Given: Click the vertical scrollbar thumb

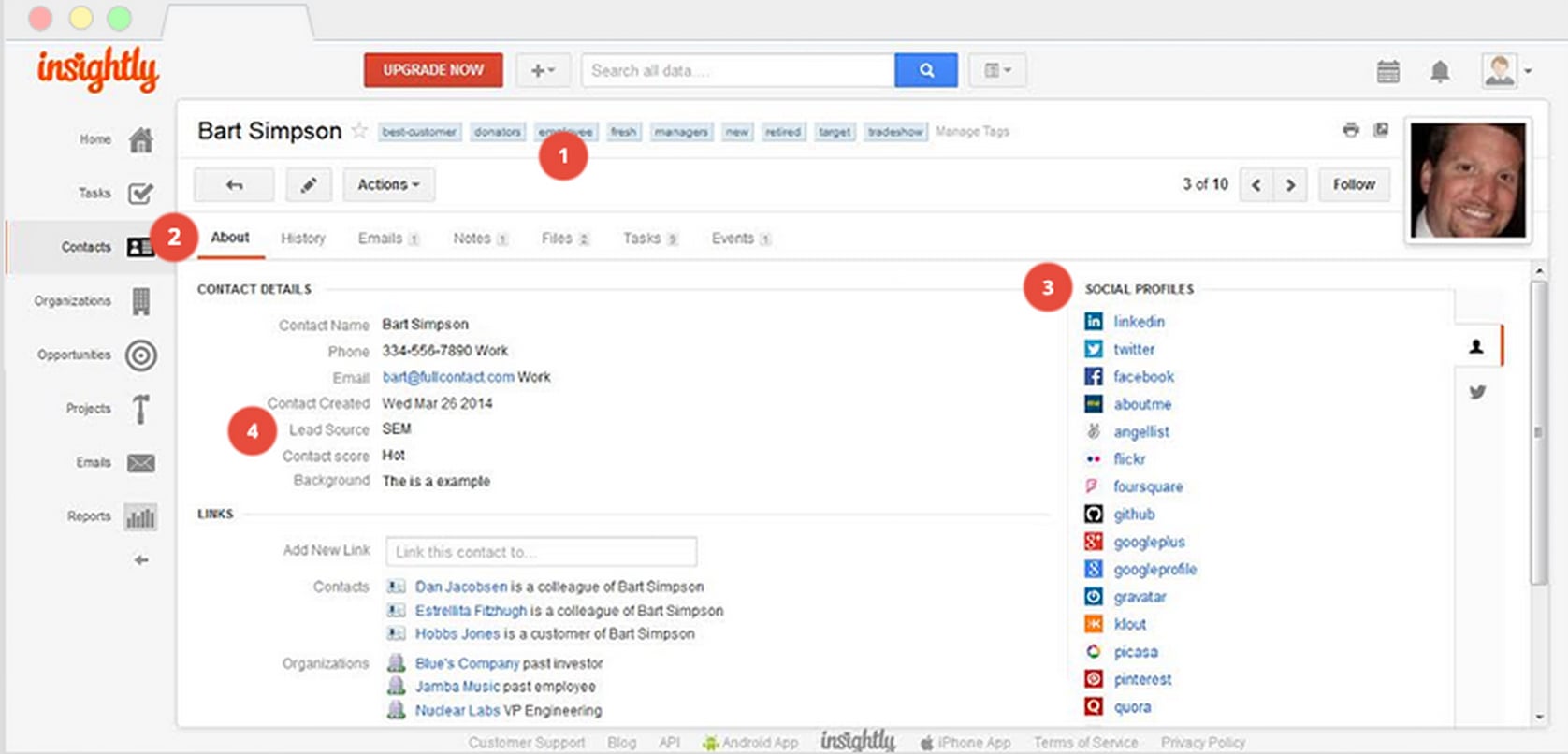Looking at the screenshot, I should pyautogui.click(x=1538, y=432).
